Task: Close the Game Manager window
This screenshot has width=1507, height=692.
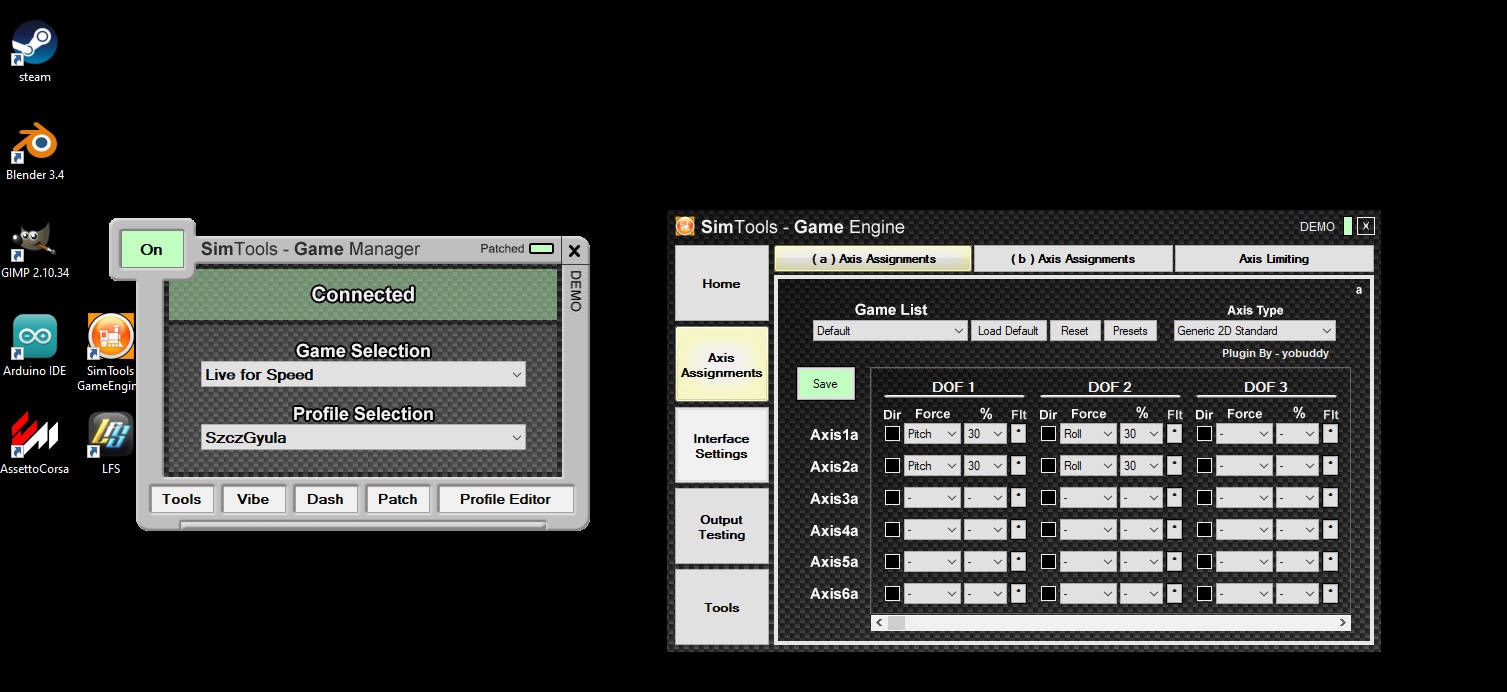Action: click(x=574, y=250)
